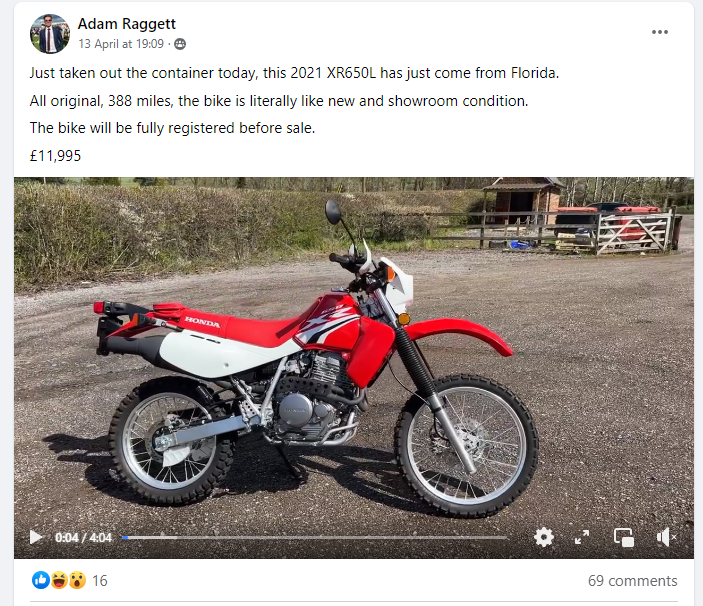The height and width of the screenshot is (606, 703).
Task: Play the motorcycle video
Action: coord(36,537)
